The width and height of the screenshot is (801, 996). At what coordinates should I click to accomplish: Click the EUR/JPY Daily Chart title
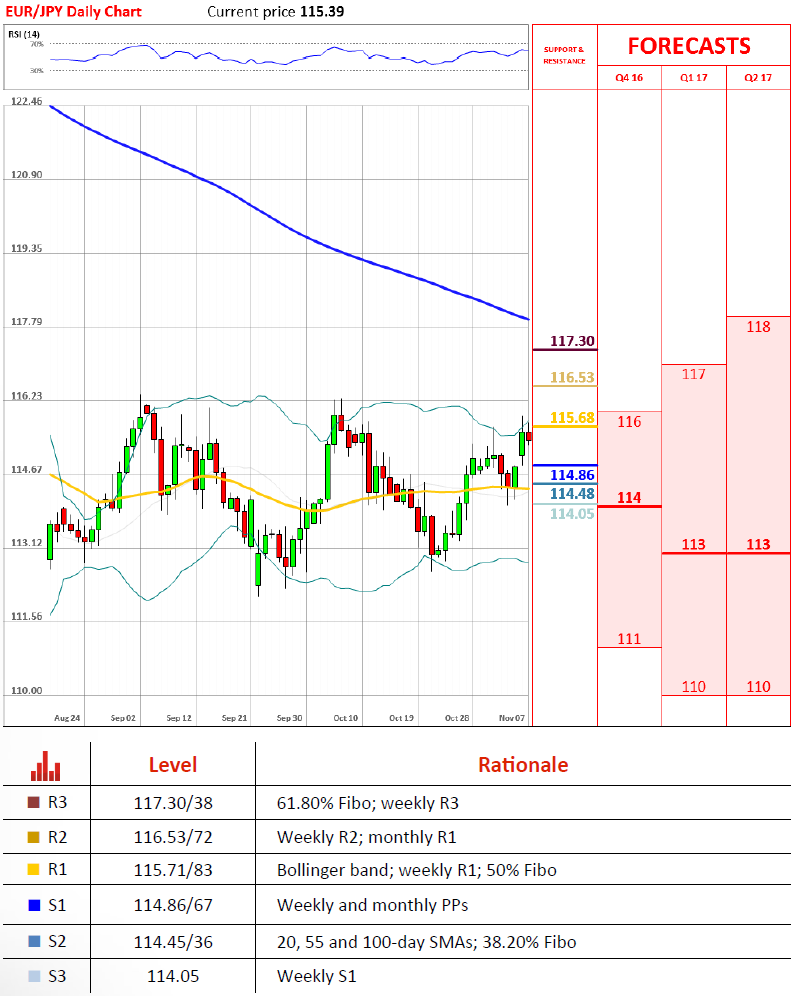73,11
